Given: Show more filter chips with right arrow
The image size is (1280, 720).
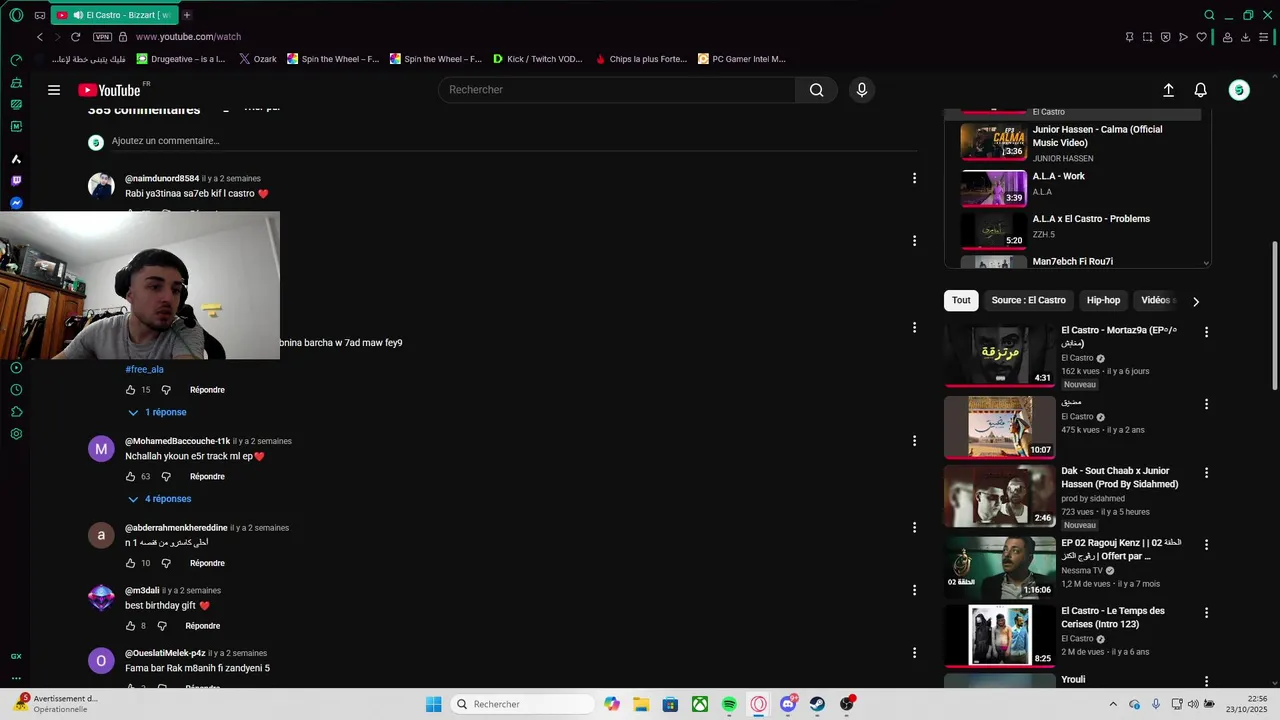Looking at the screenshot, I should pyautogui.click(x=1195, y=301).
